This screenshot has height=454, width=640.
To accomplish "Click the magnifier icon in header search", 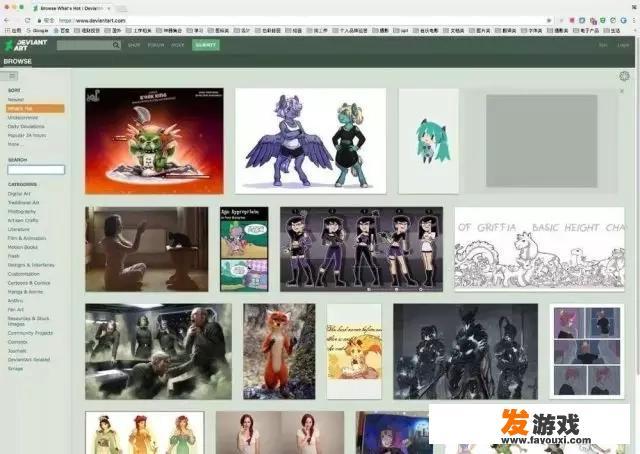I will tap(116, 45).
